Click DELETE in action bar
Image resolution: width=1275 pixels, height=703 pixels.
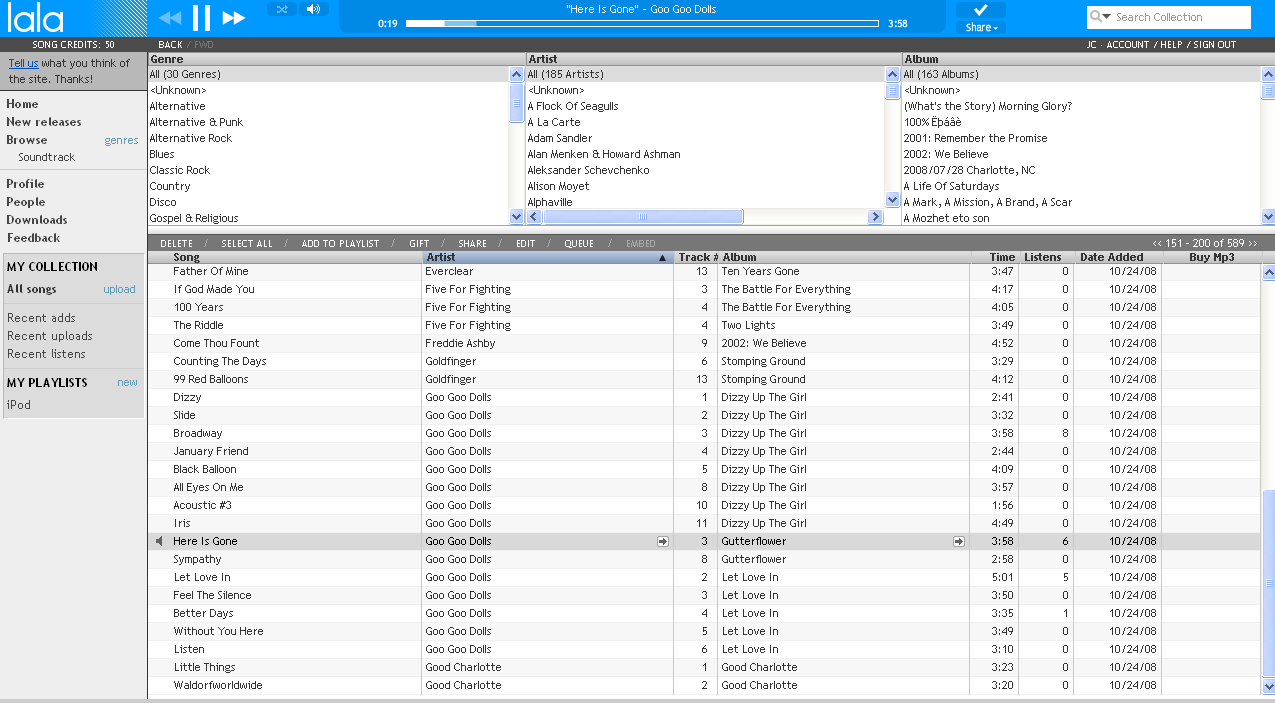click(x=177, y=244)
